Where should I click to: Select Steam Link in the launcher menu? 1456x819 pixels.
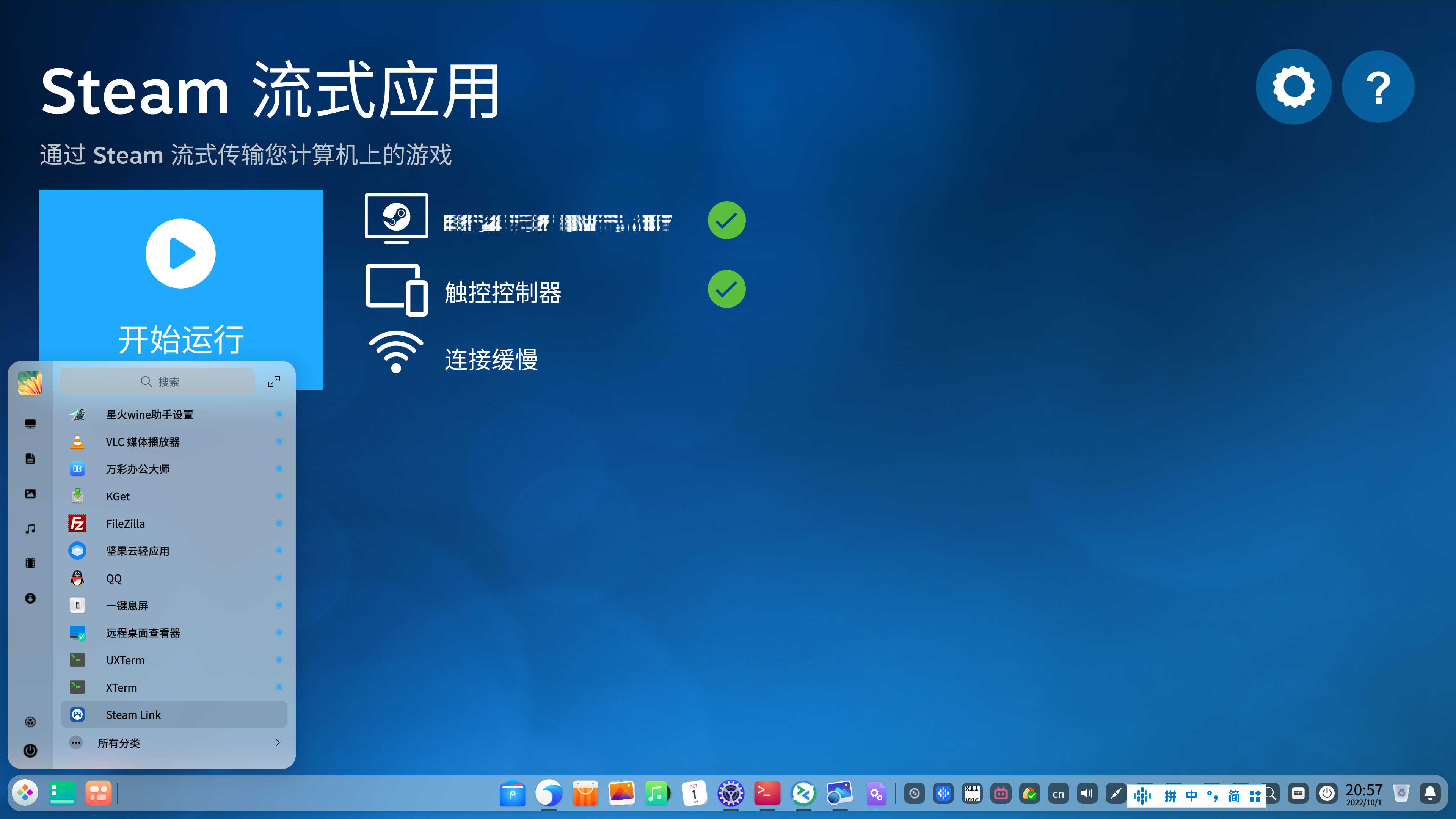[x=133, y=714]
